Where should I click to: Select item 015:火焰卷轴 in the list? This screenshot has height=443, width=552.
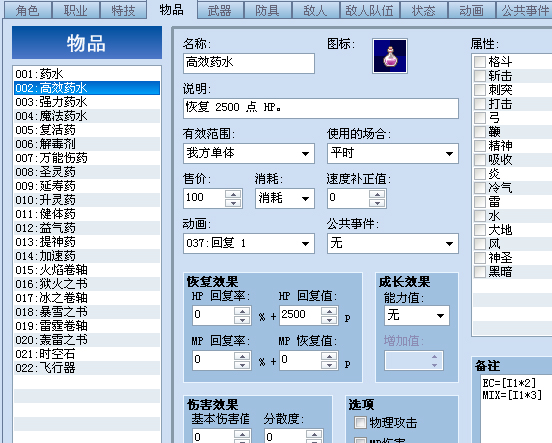[x=87, y=270]
